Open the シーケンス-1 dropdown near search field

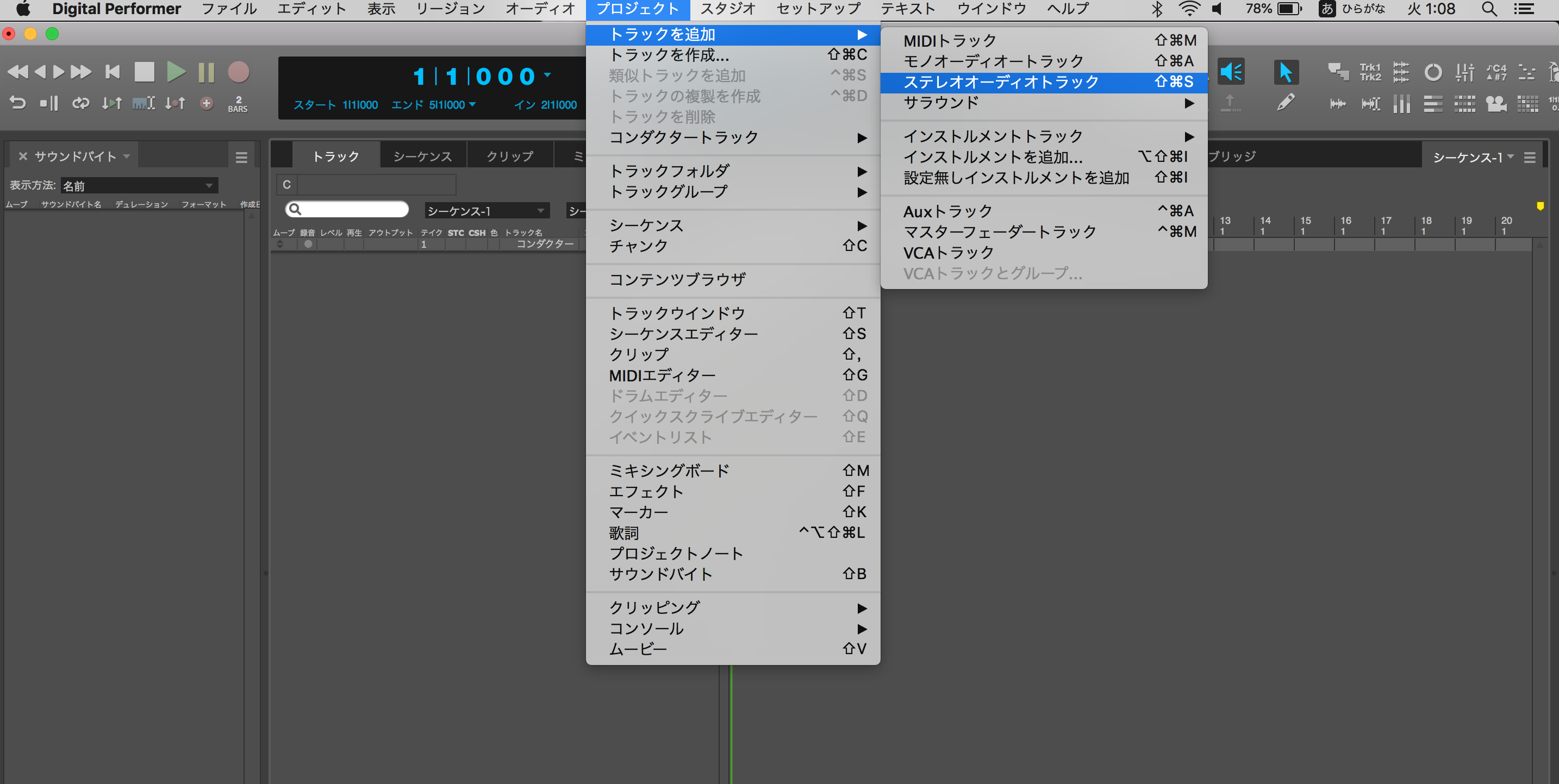point(486,210)
